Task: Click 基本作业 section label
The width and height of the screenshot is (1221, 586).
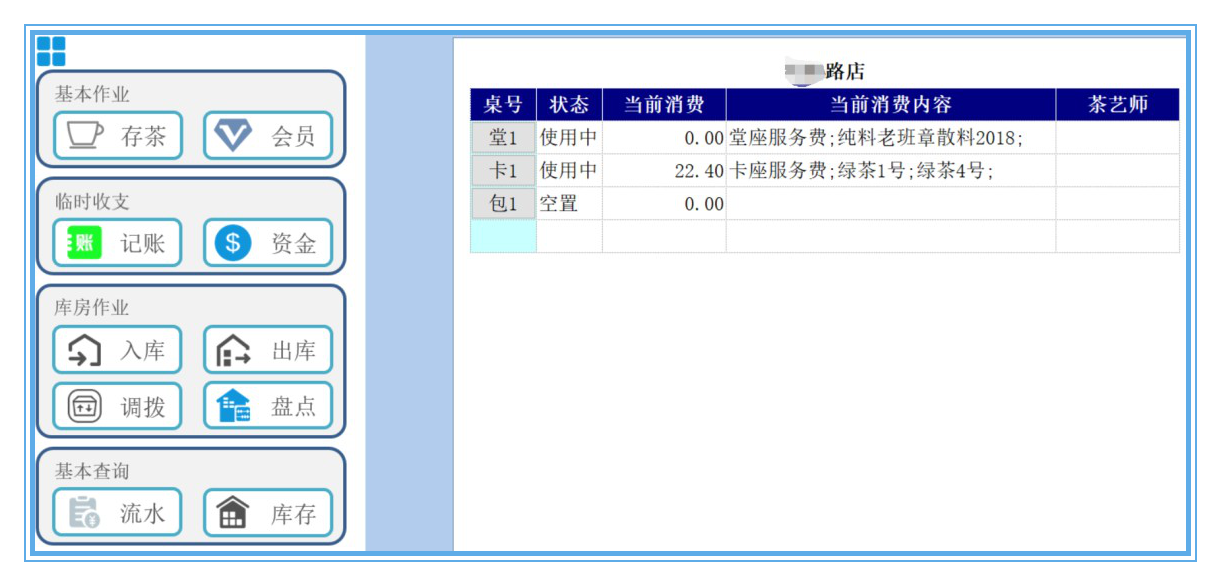Action: [92, 94]
